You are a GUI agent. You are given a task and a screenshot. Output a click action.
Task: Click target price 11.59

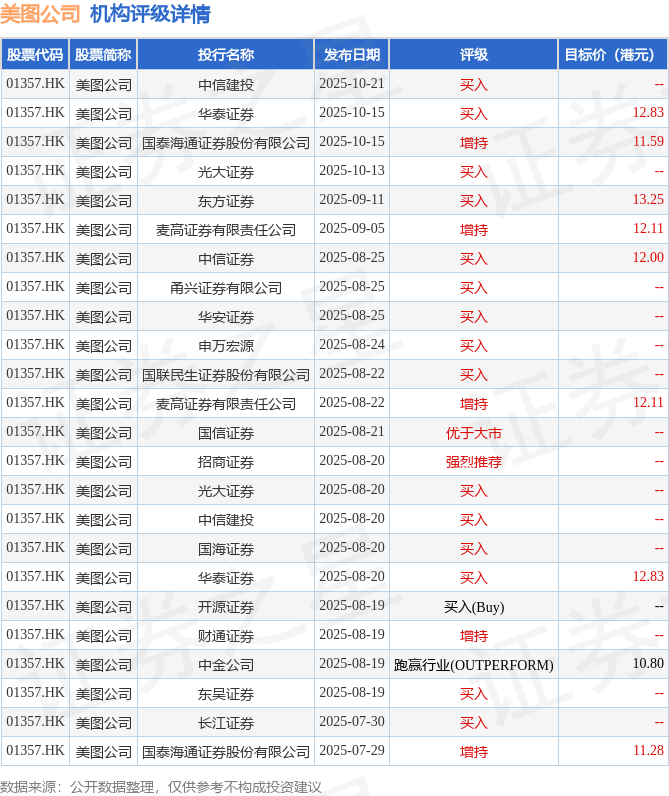tap(648, 142)
